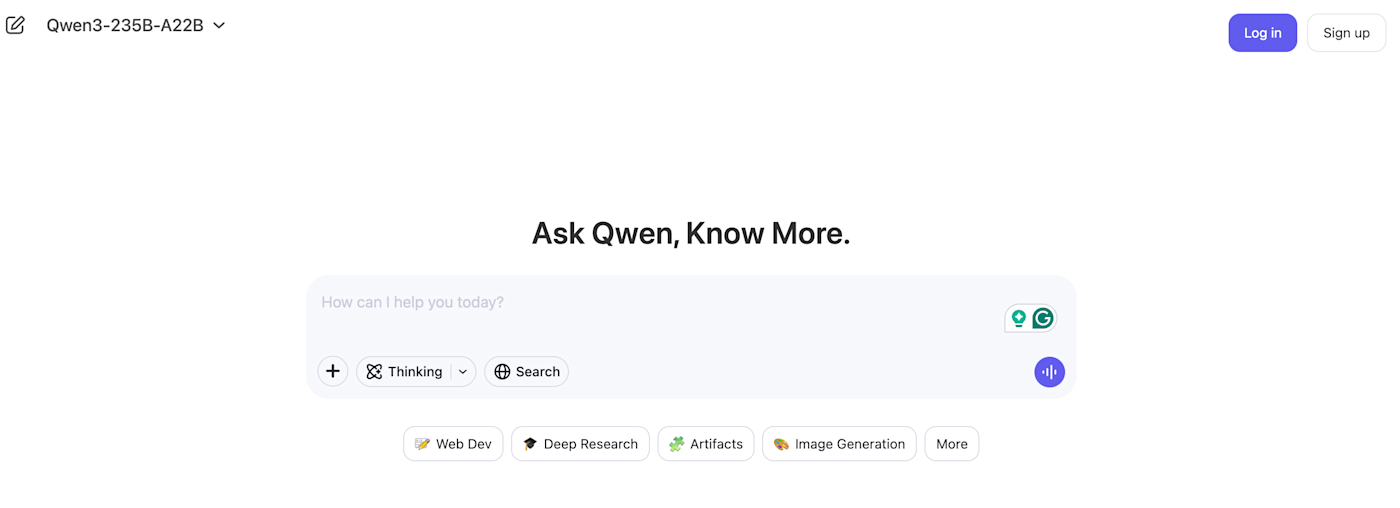Open the Qwen3-235B-A22B model selector
This screenshot has height=508, width=1400.
[x=136, y=25]
